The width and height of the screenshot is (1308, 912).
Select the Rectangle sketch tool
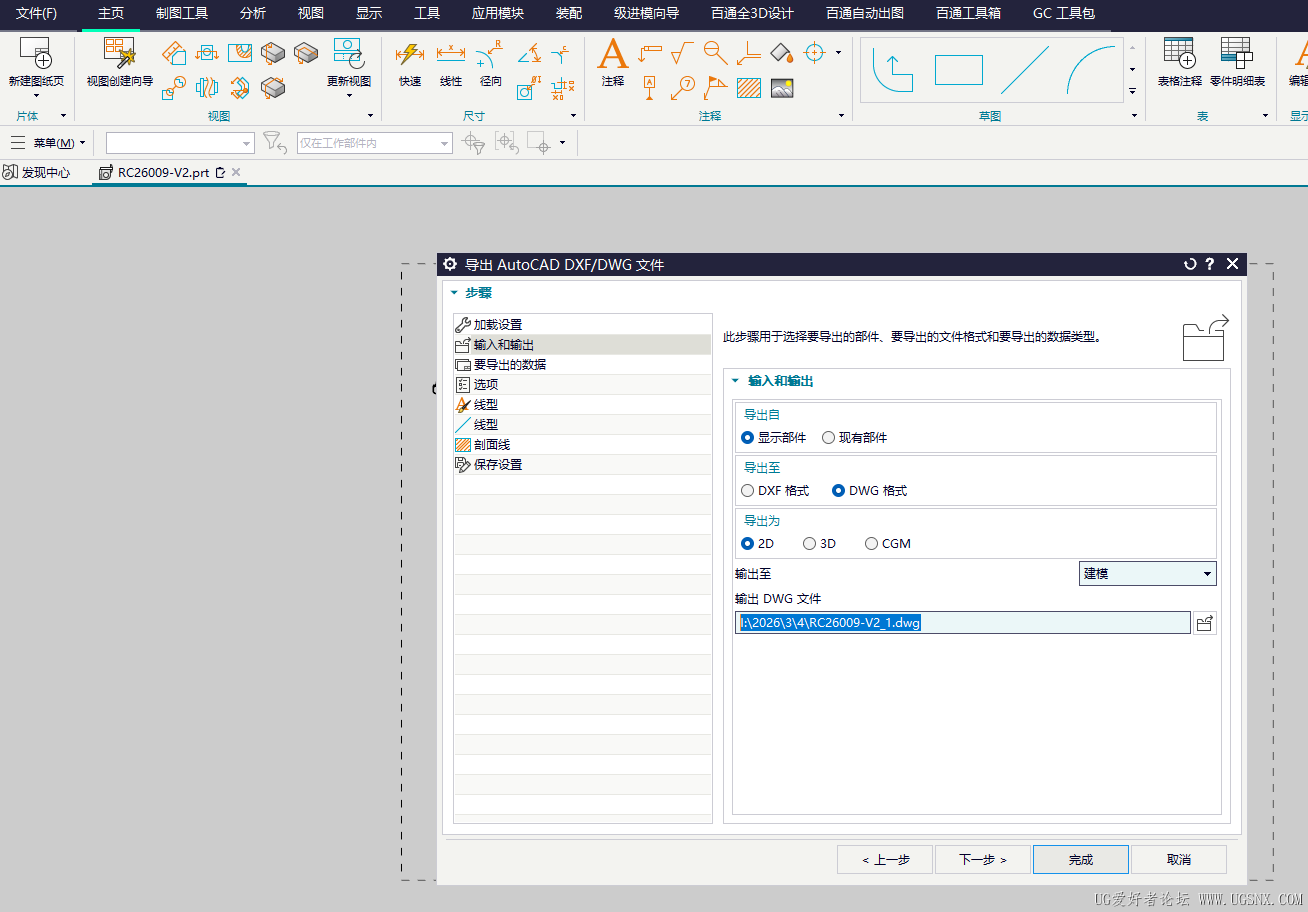coord(959,70)
